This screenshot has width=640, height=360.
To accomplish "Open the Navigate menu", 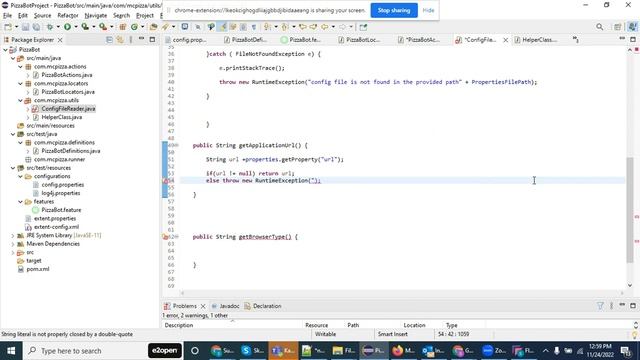I will (x=96, y=16).
